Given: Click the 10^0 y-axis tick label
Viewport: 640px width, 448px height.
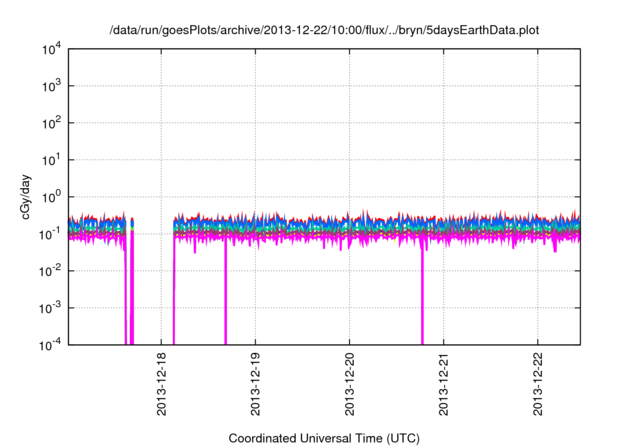Looking at the screenshot, I should 52,198.
